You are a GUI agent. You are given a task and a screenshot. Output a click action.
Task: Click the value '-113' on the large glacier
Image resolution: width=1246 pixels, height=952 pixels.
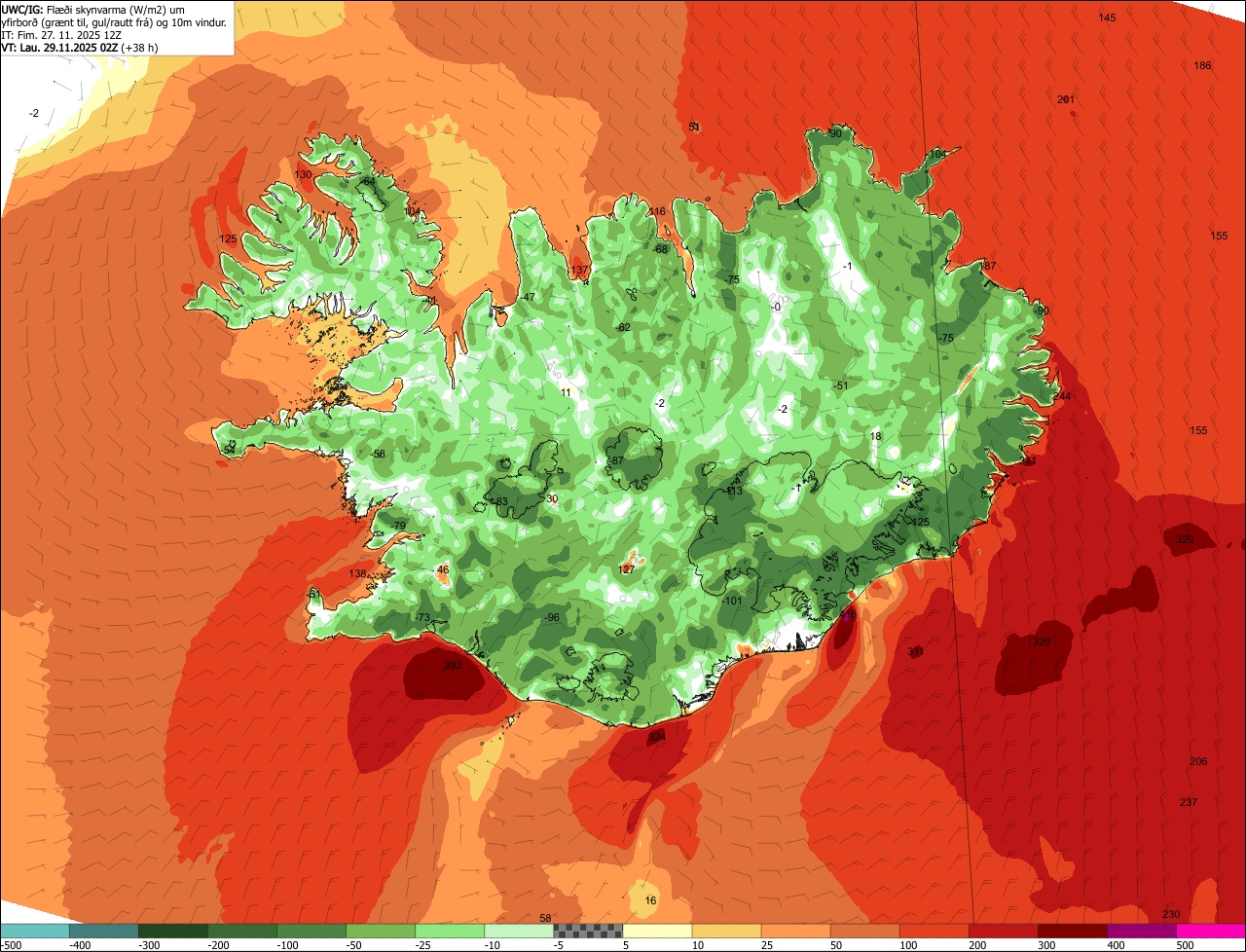pyautogui.click(x=733, y=492)
